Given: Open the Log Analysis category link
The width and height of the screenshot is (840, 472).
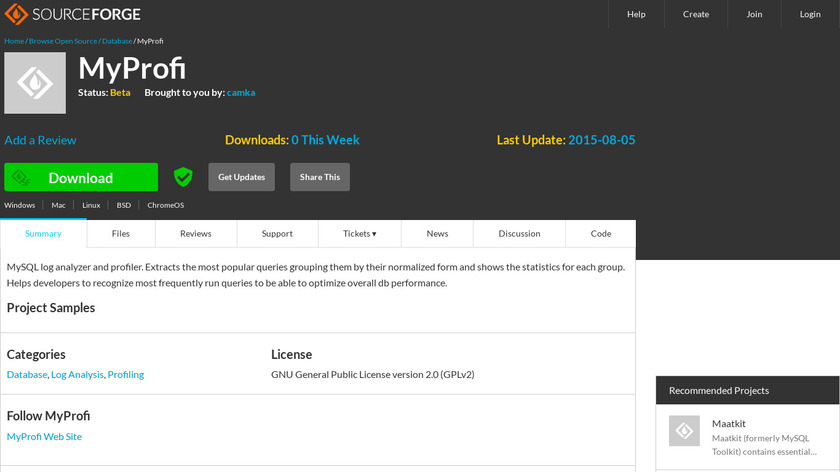Looking at the screenshot, I should point(77,374).
